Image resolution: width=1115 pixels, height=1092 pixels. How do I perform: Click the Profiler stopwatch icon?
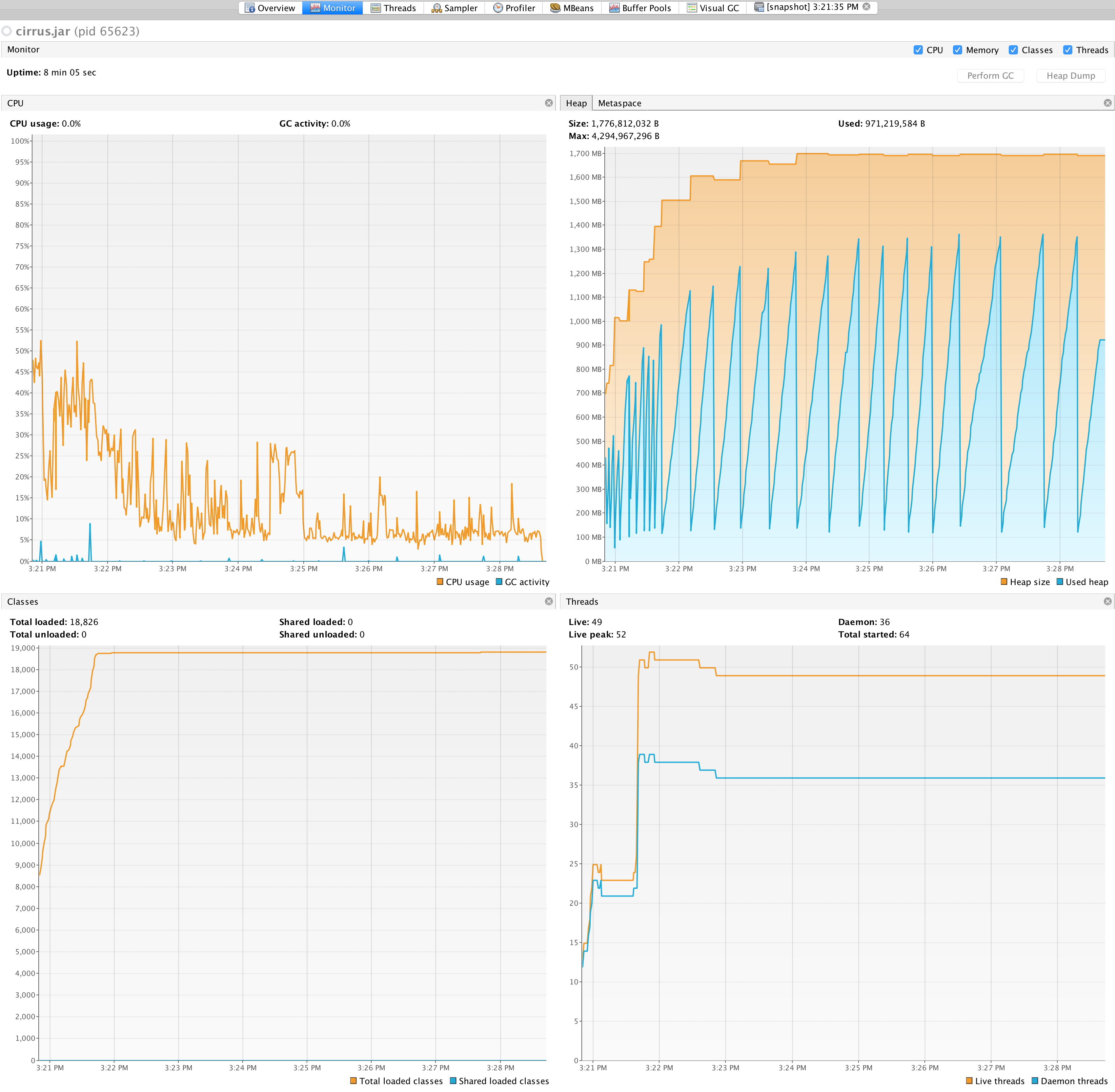tap(498, 8)
